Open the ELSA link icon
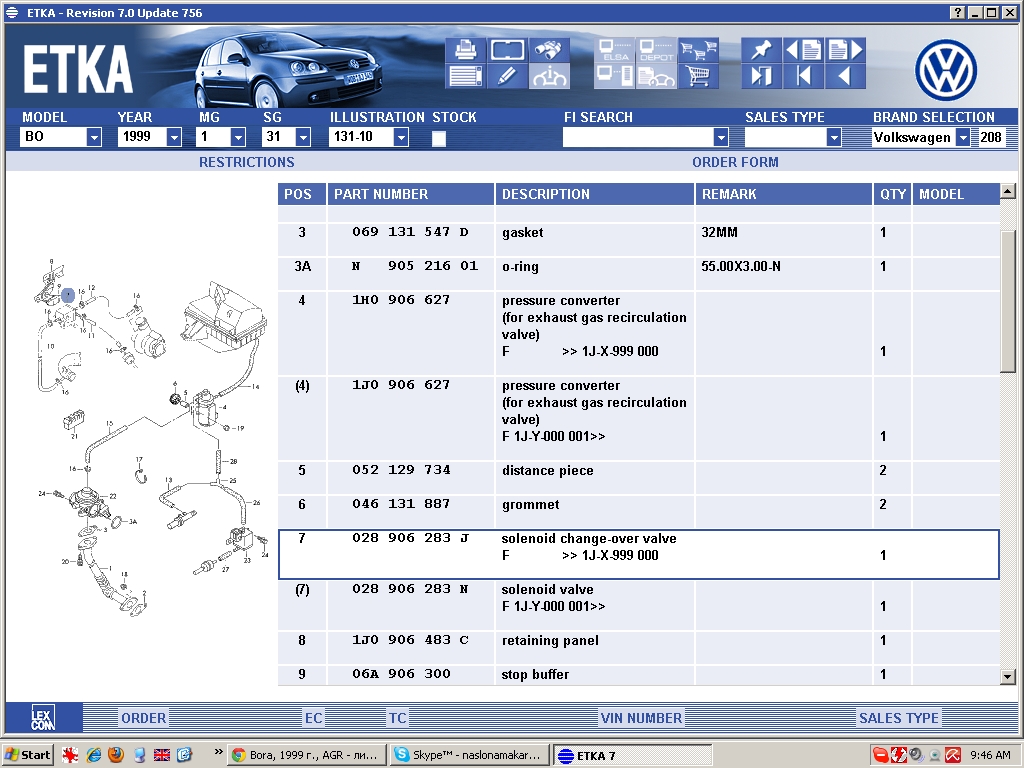 click(614, 50)
